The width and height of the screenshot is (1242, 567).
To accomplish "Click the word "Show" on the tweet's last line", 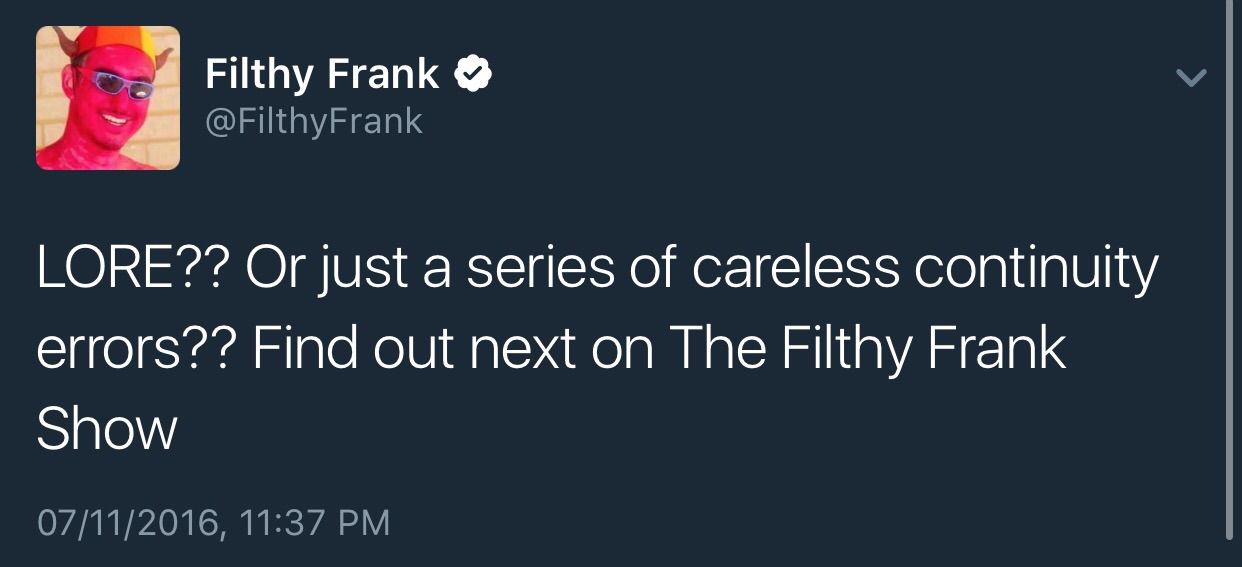I will 106,430.
